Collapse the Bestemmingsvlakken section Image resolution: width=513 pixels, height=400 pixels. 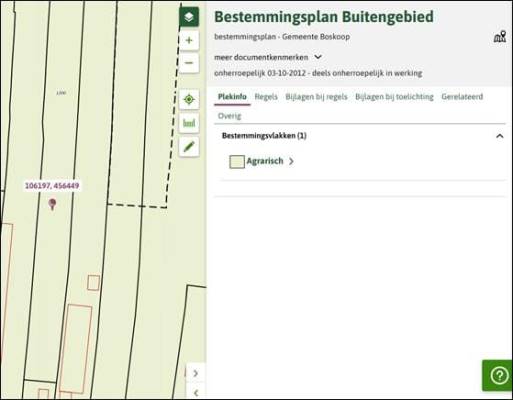[x=499, y=136]
